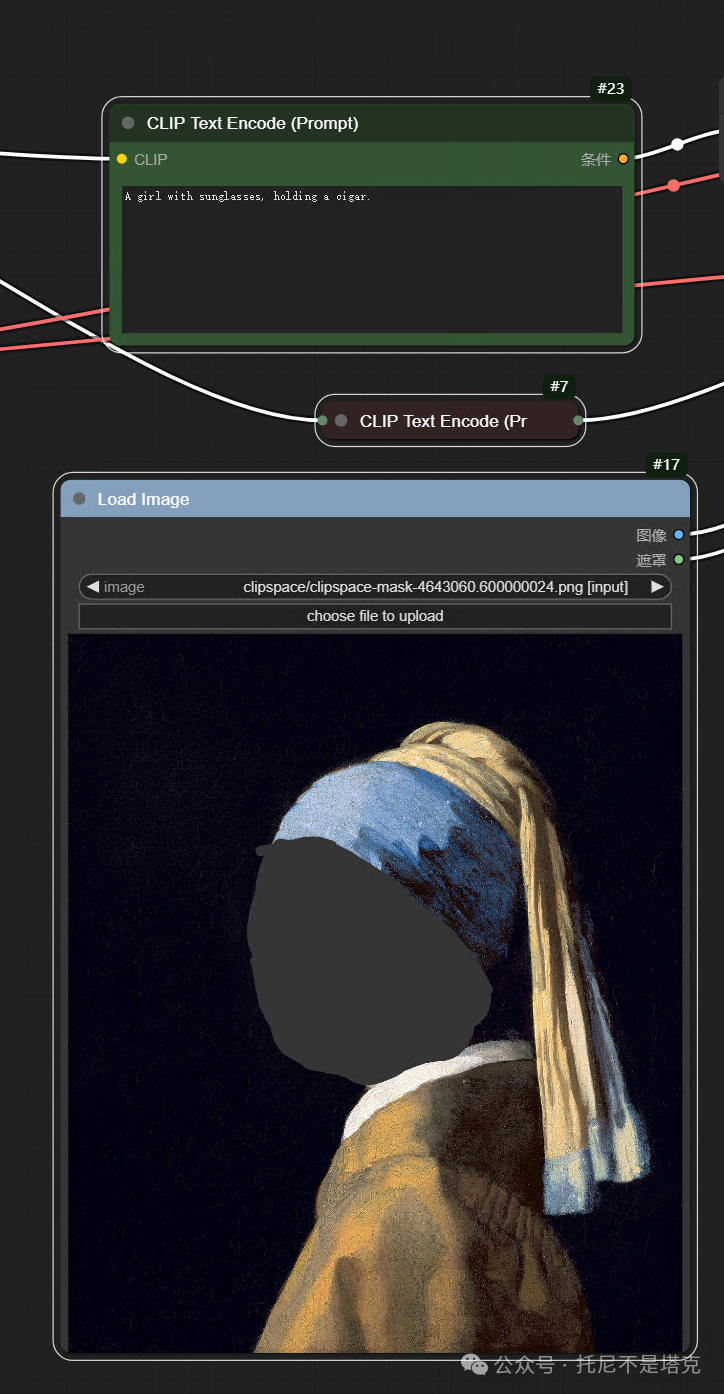The width and height of the screenshot is (724, 1394).
Task: Click the blue 图像 output socket
Action: click(679, 535)
